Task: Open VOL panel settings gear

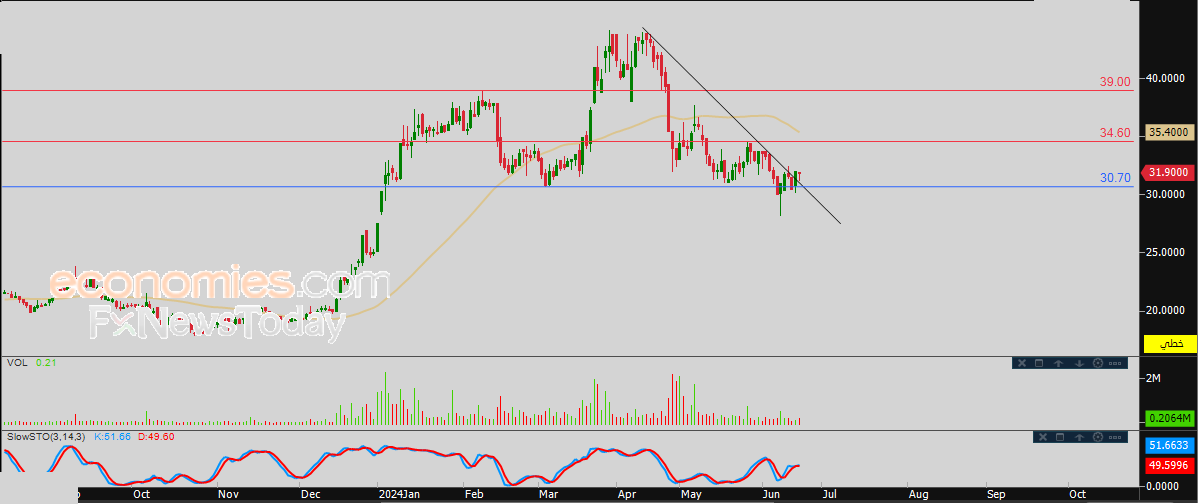Action: 1098,363
